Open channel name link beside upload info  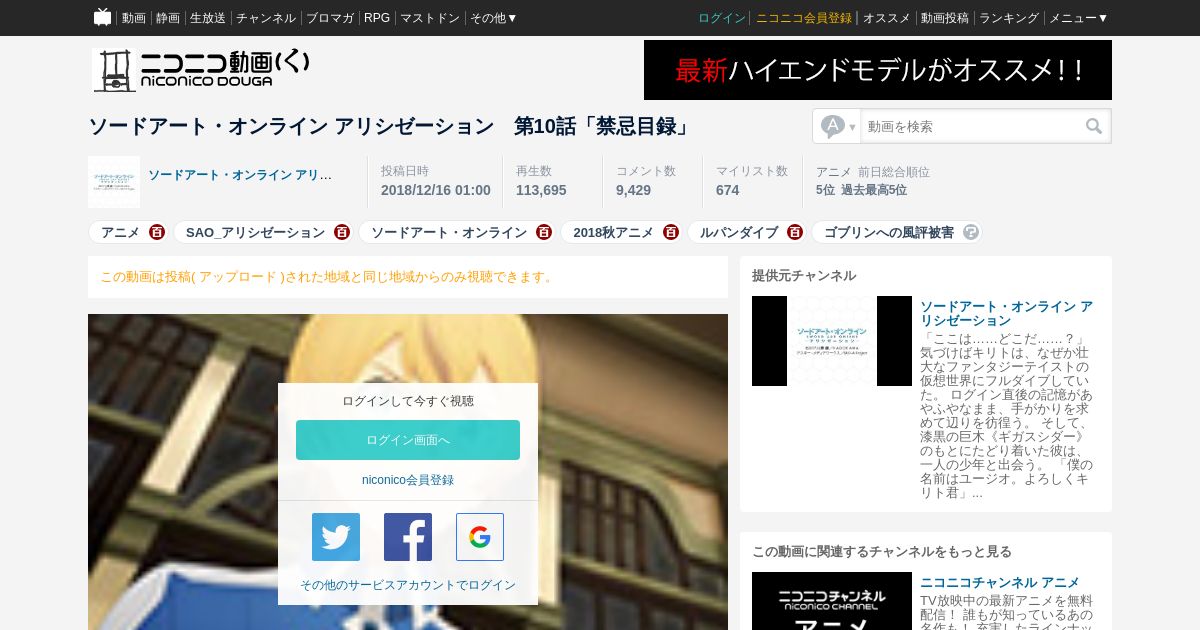click(240, 175)
